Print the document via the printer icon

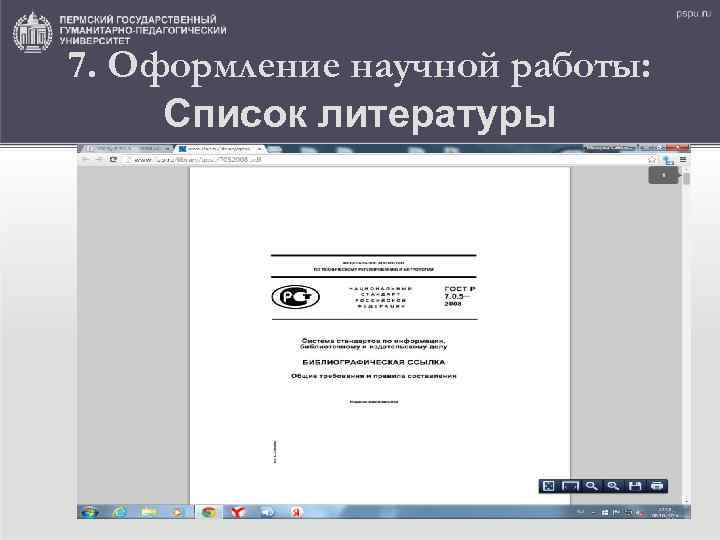657,486
